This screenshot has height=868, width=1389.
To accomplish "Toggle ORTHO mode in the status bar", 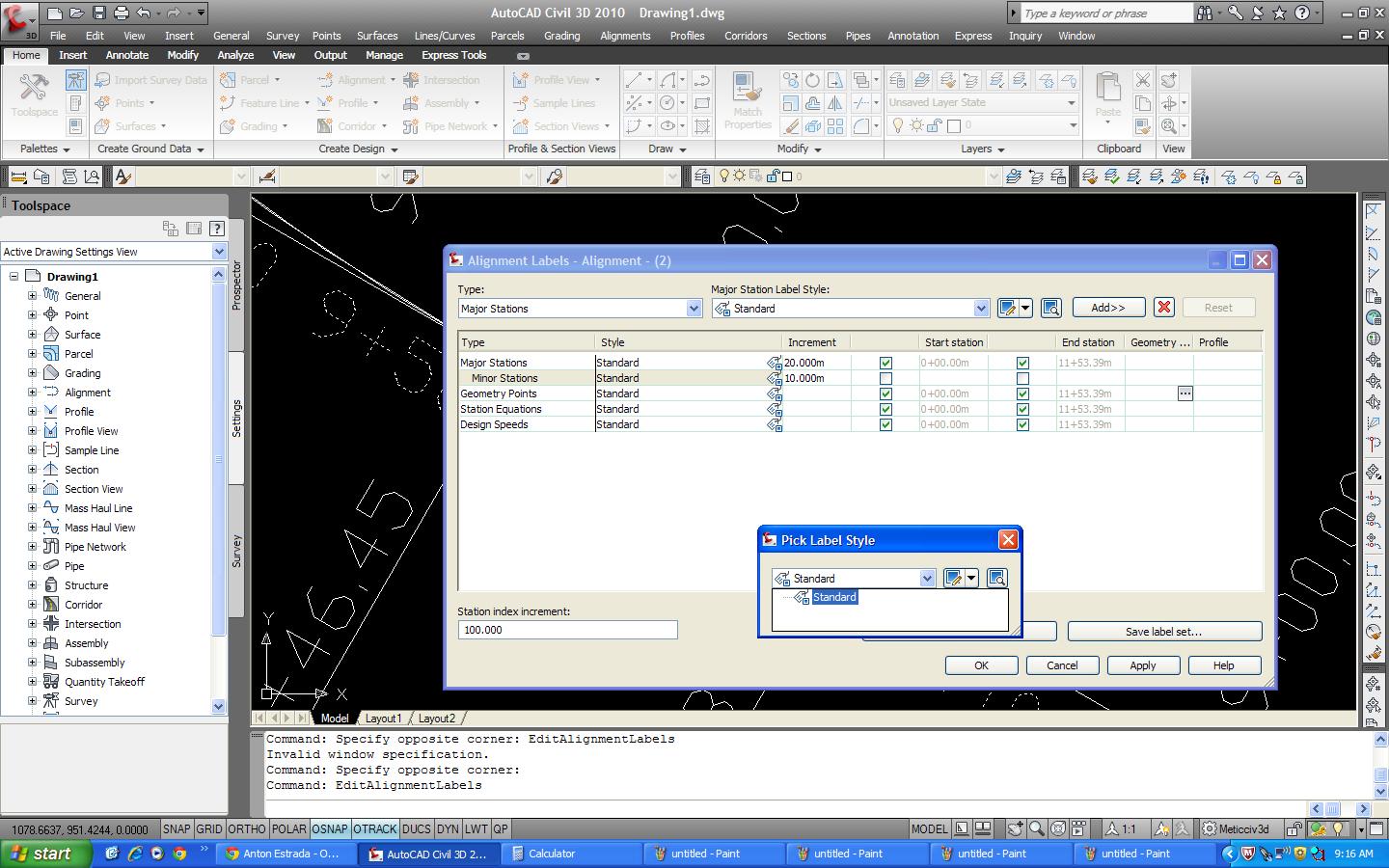I will click(247, 829).
